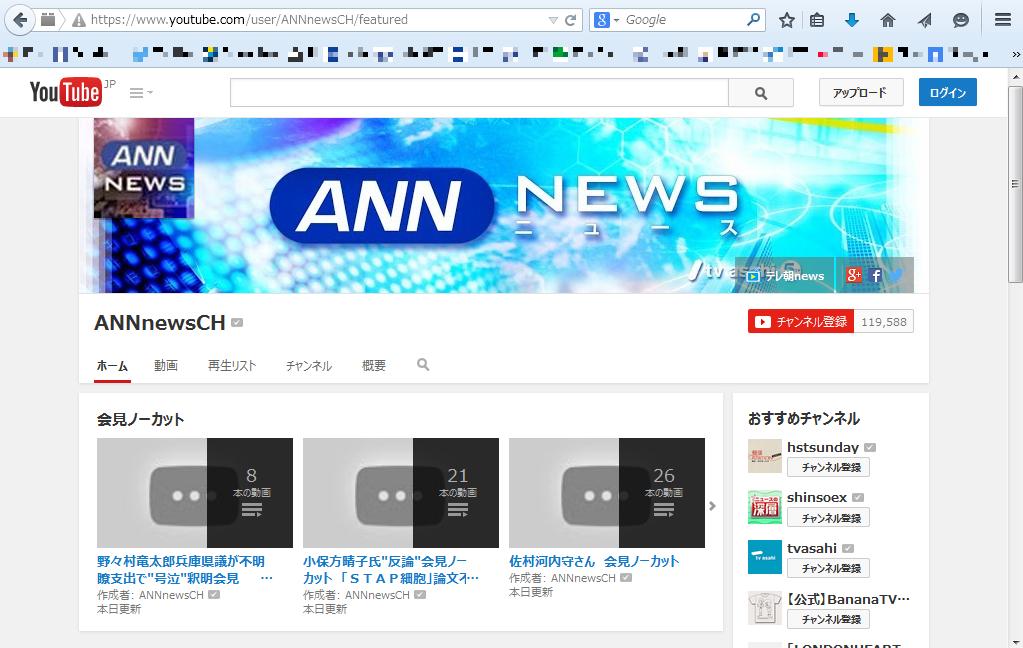
Task: Show next playlists with the right chevron
Action: tap(712, 506)
